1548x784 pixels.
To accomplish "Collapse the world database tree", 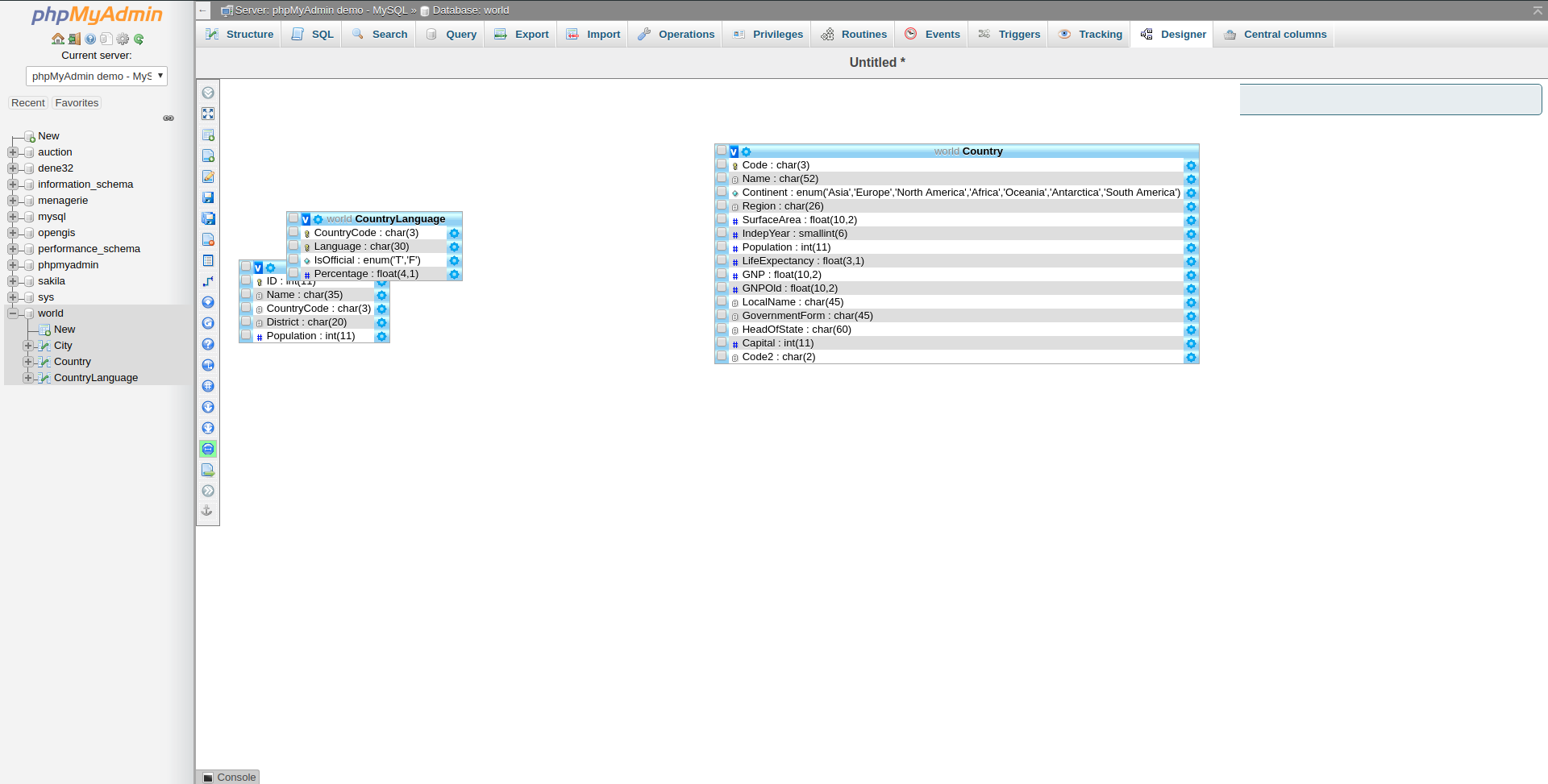I will [12, 313].
